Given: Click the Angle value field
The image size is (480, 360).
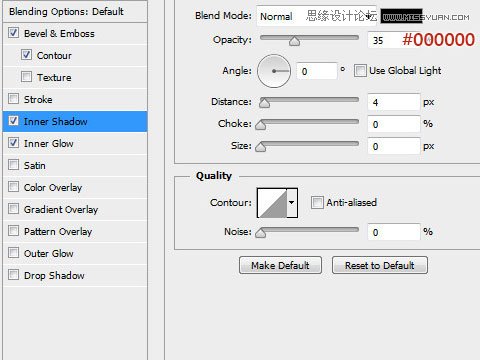Looking at the screenshot, I should pyautogui.click(x=316, y=71).
